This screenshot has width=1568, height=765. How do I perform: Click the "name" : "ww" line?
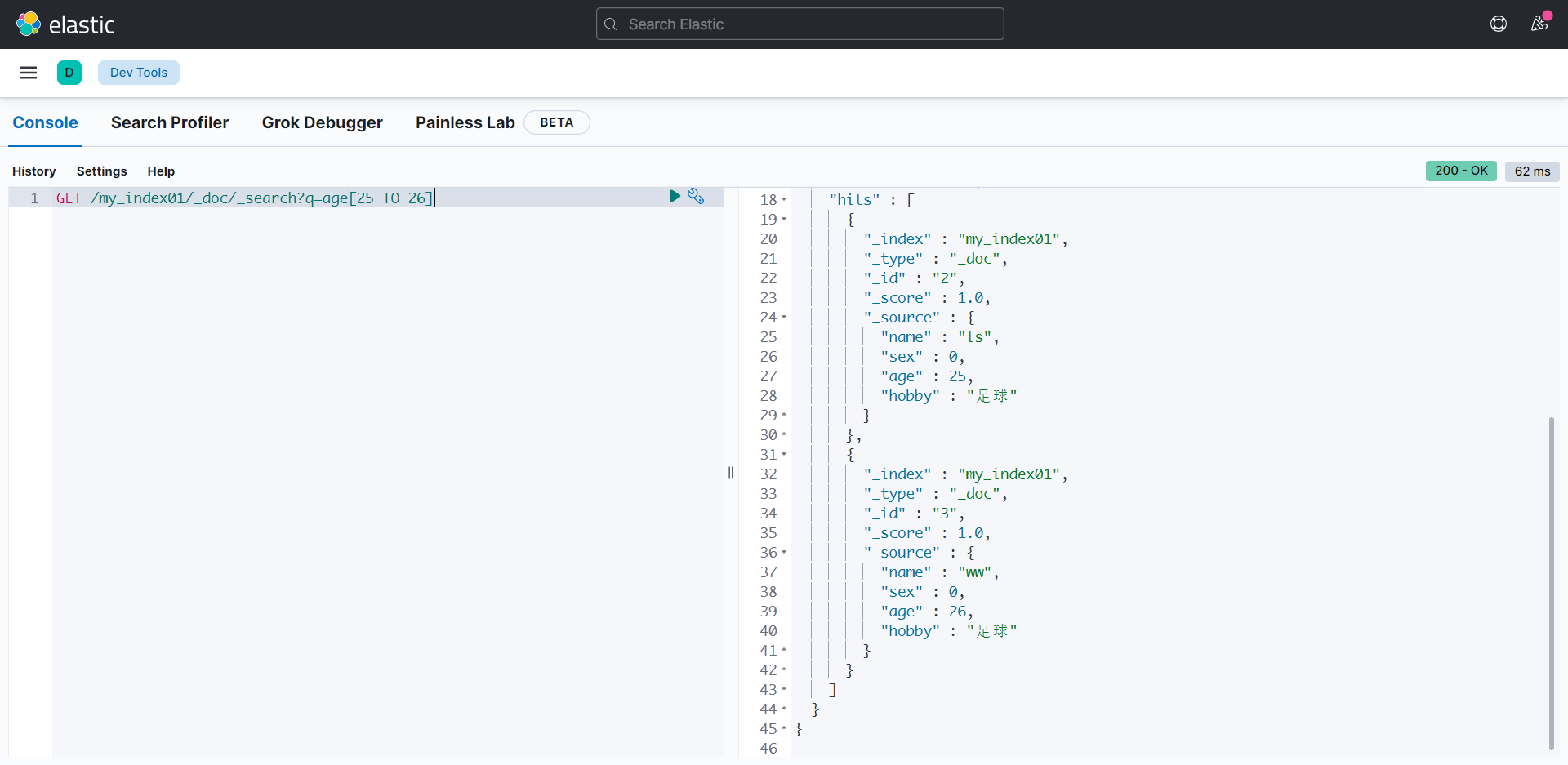(x=939, y=572)
